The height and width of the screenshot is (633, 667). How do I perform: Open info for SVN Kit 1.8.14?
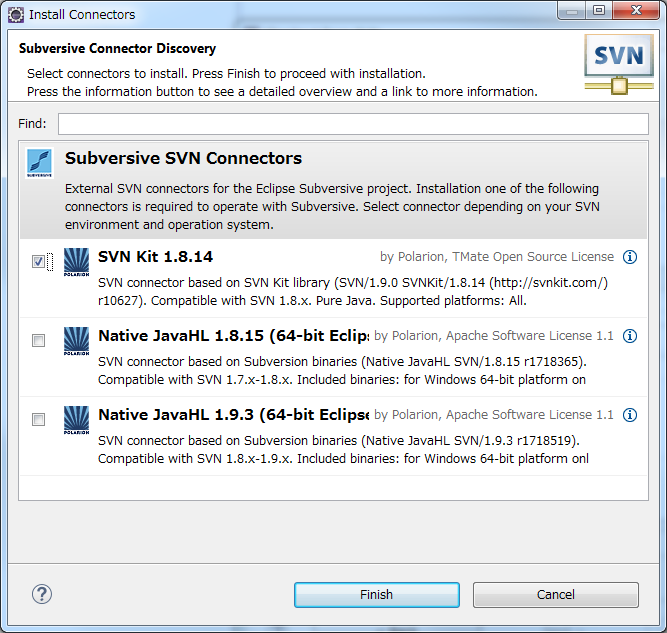(630, 257)
